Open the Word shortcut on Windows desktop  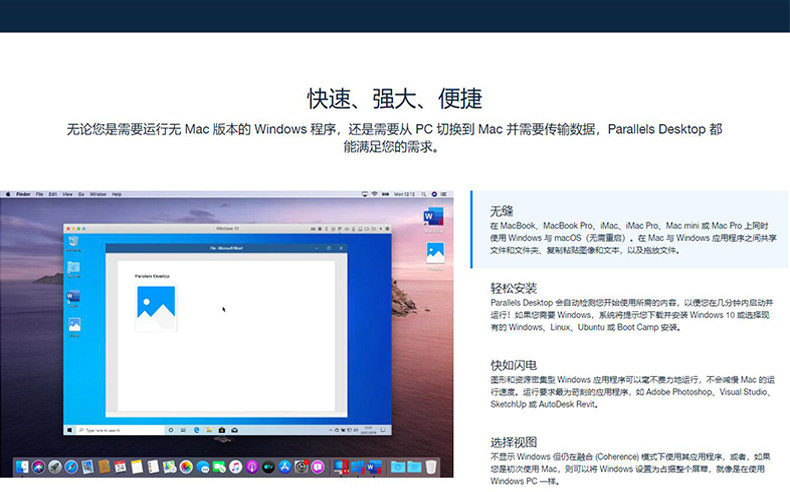74,299
